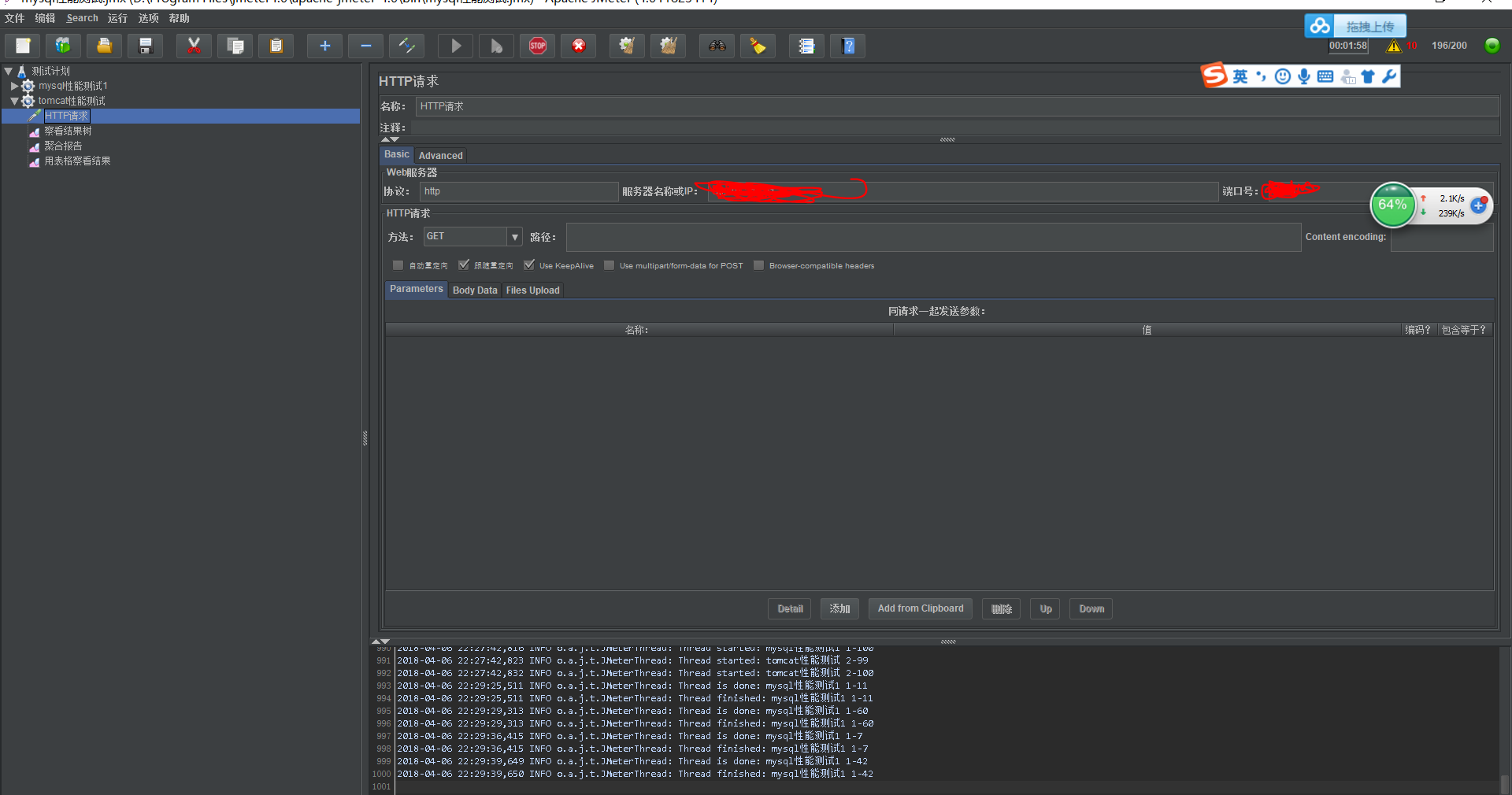The width and height of the screenshot is (1512, 795).
Task: Enable Use multipart/form-data for POST
Action: coord(609,265)
